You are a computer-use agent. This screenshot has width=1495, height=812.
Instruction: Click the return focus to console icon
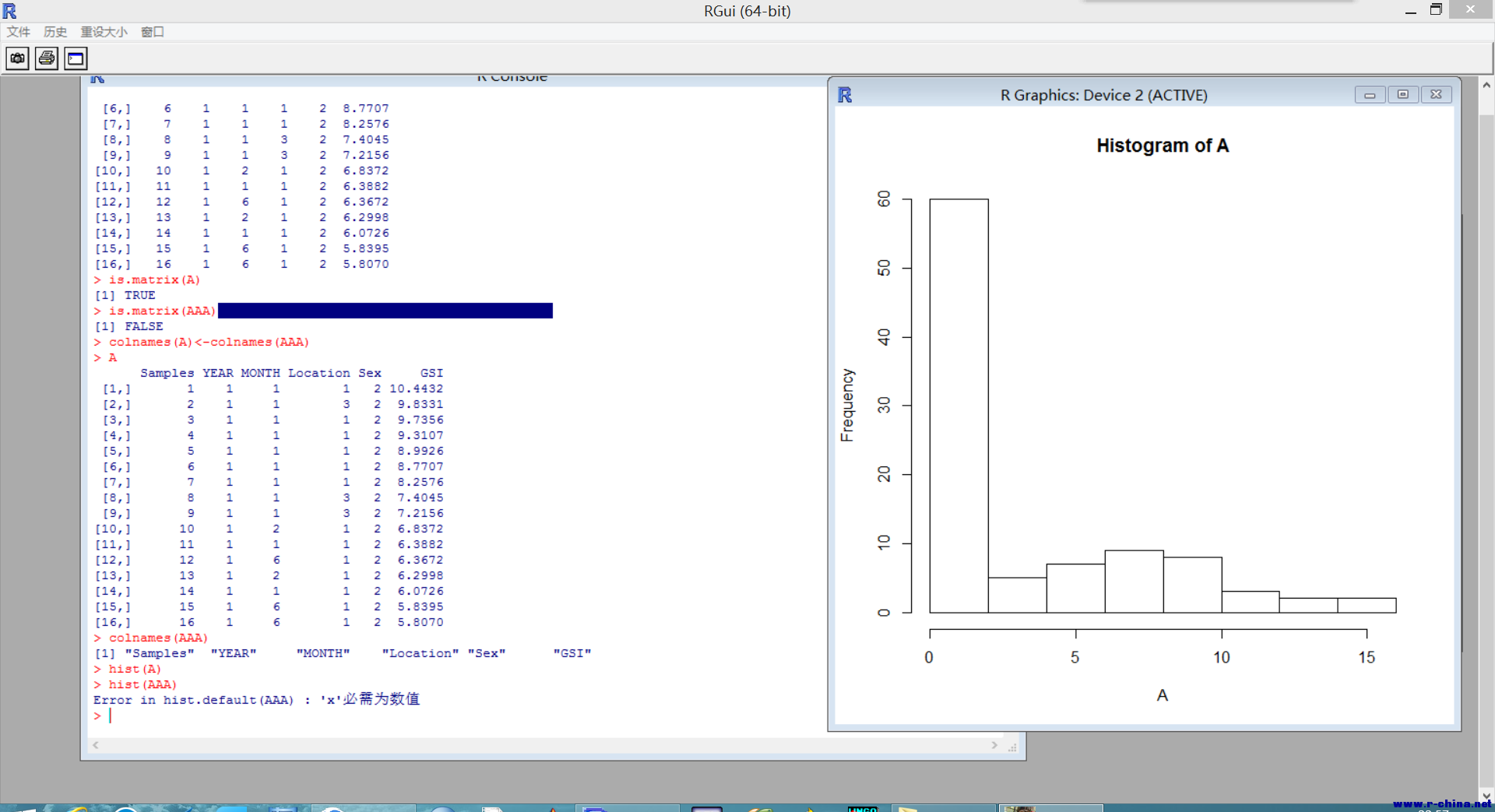coord(76,58)
